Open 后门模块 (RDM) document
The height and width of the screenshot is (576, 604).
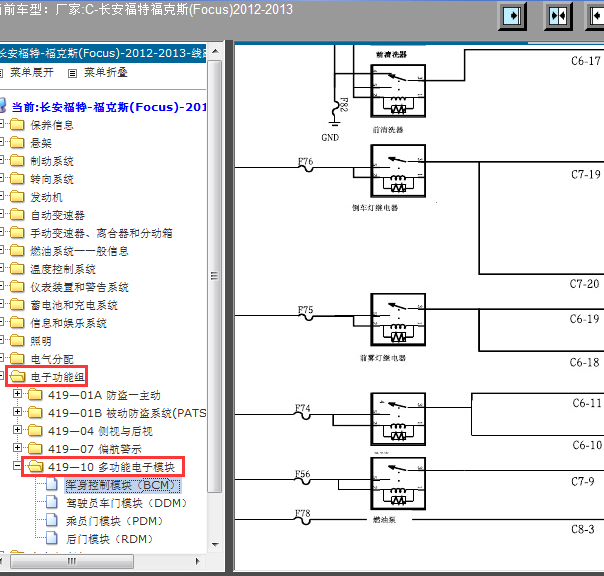coord(109,539)
